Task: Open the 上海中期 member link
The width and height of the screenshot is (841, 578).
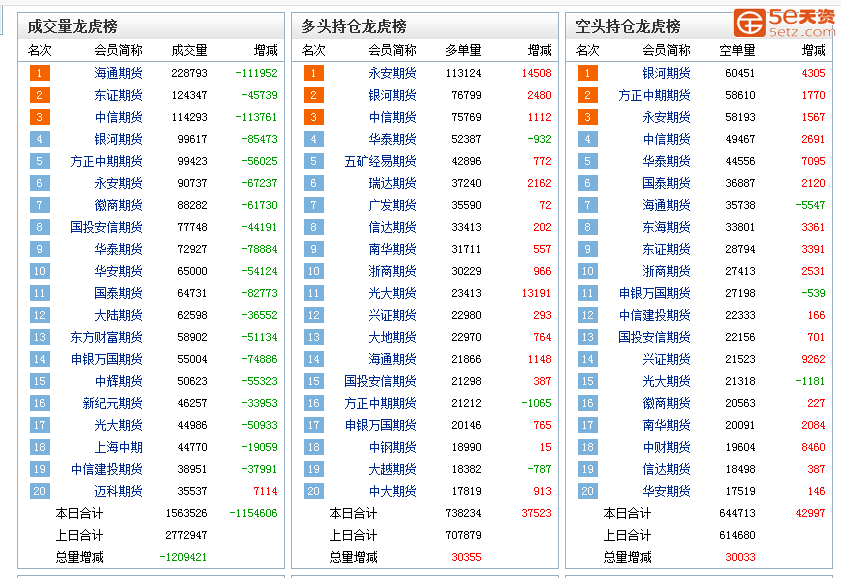Action: [x=118, y=447]
